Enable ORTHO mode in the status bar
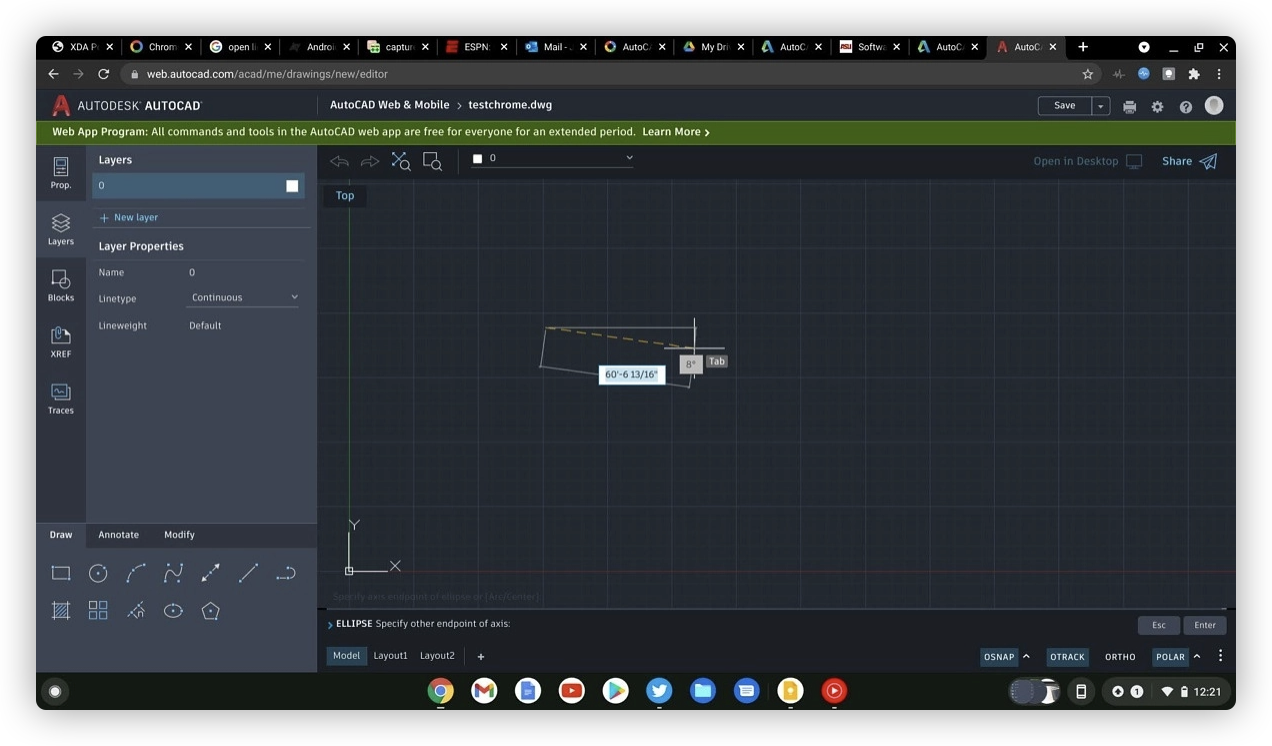The width and height of the screenshot is (1272, 746). tap(1120, 657)
